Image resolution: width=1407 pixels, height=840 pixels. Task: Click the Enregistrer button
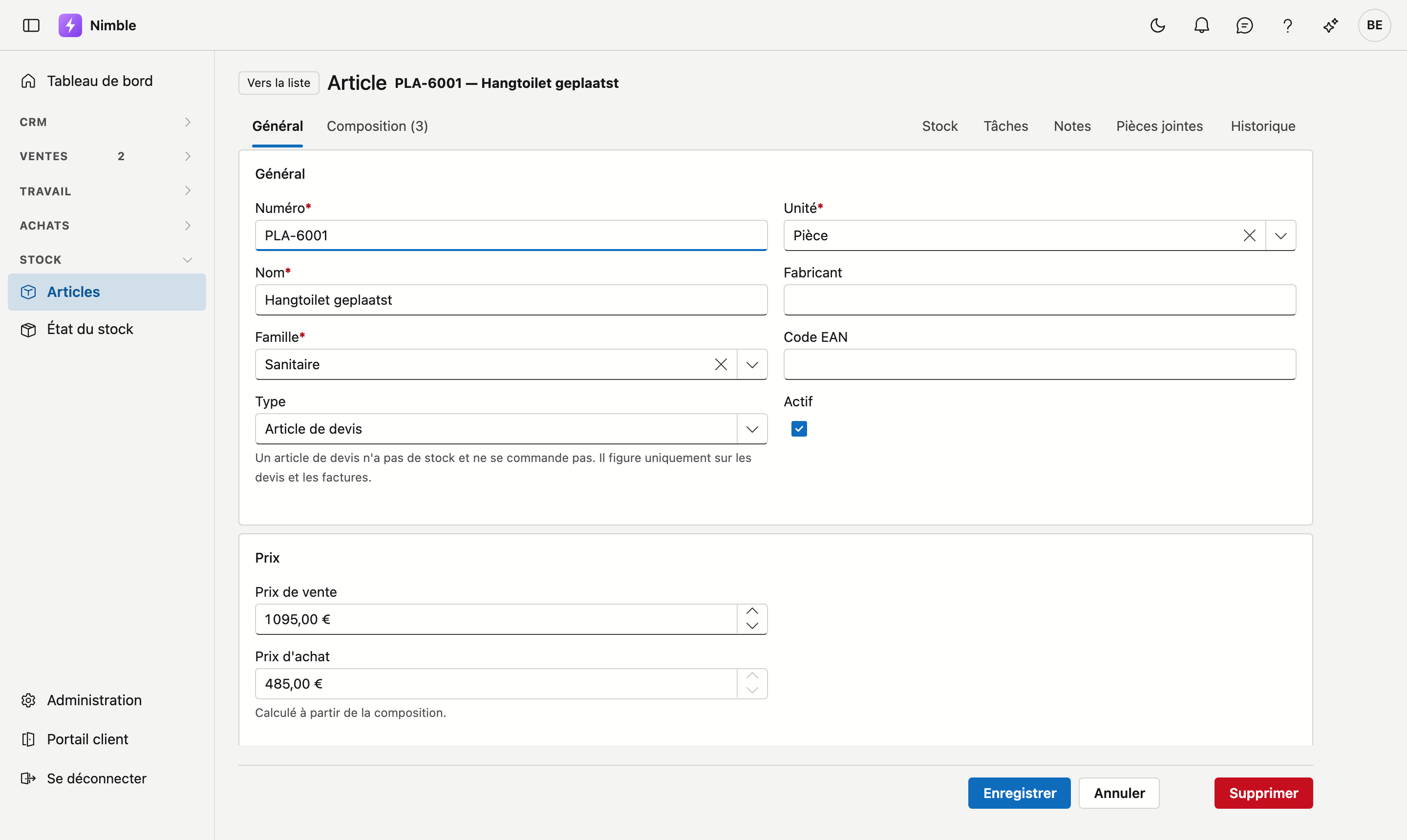coord(1019,793)
